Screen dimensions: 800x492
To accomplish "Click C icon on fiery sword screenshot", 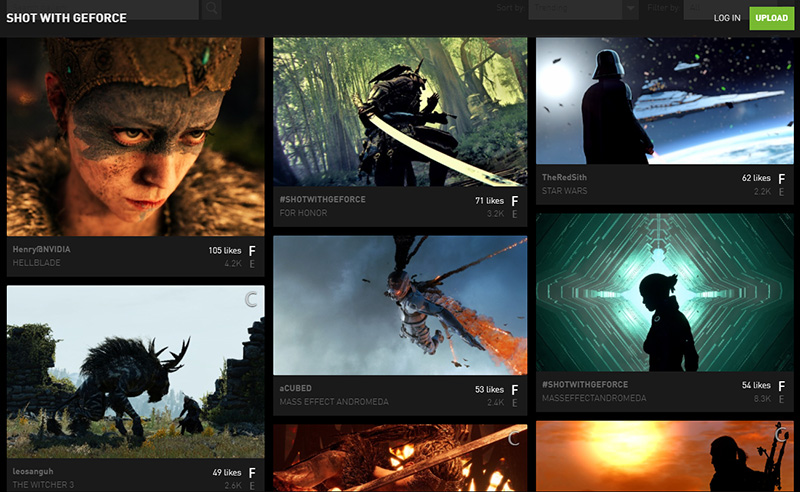I will (514, 438).
